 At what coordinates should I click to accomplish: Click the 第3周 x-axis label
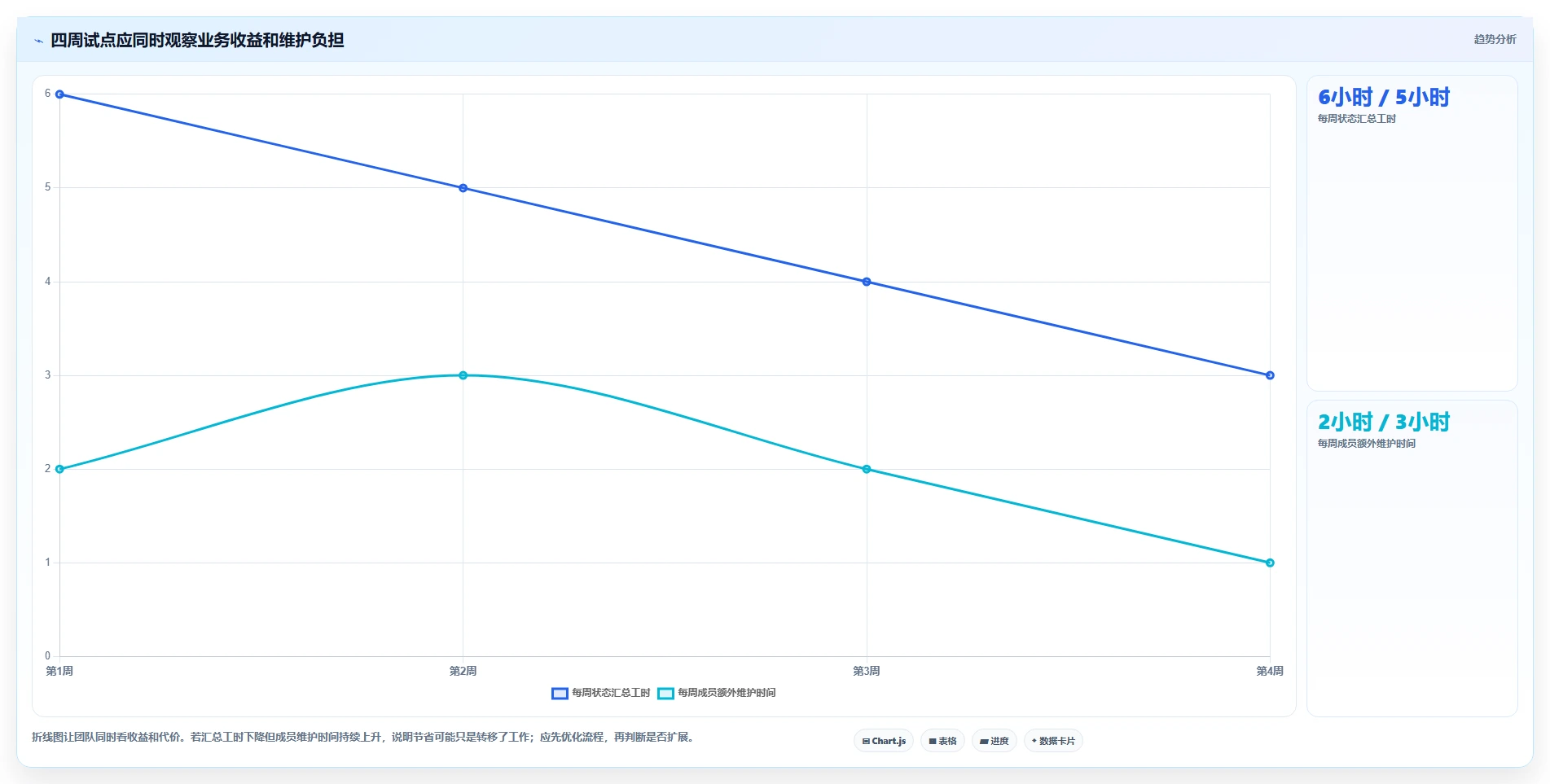867,671
